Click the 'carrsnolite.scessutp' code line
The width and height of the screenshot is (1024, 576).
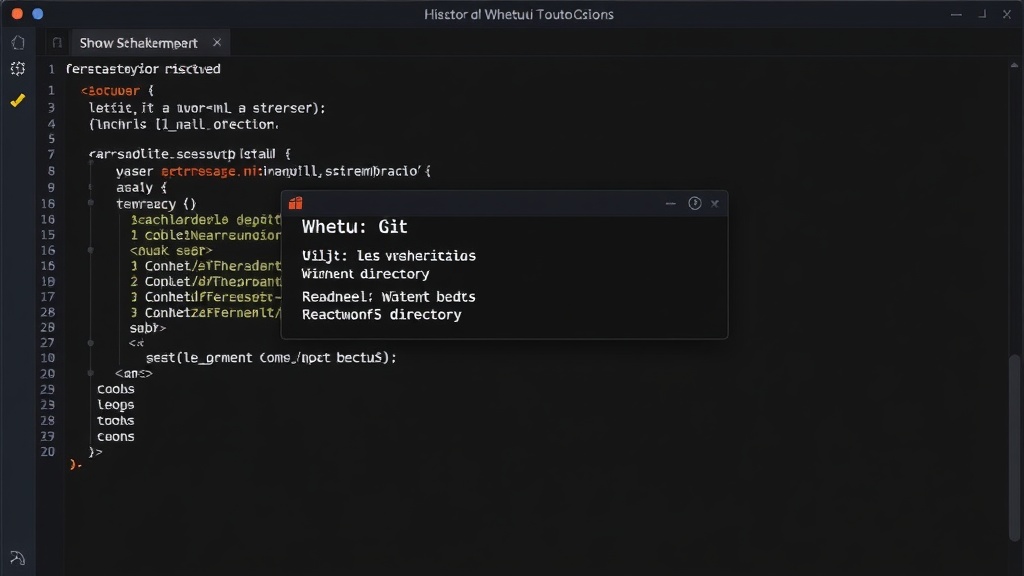pos(190,154)
